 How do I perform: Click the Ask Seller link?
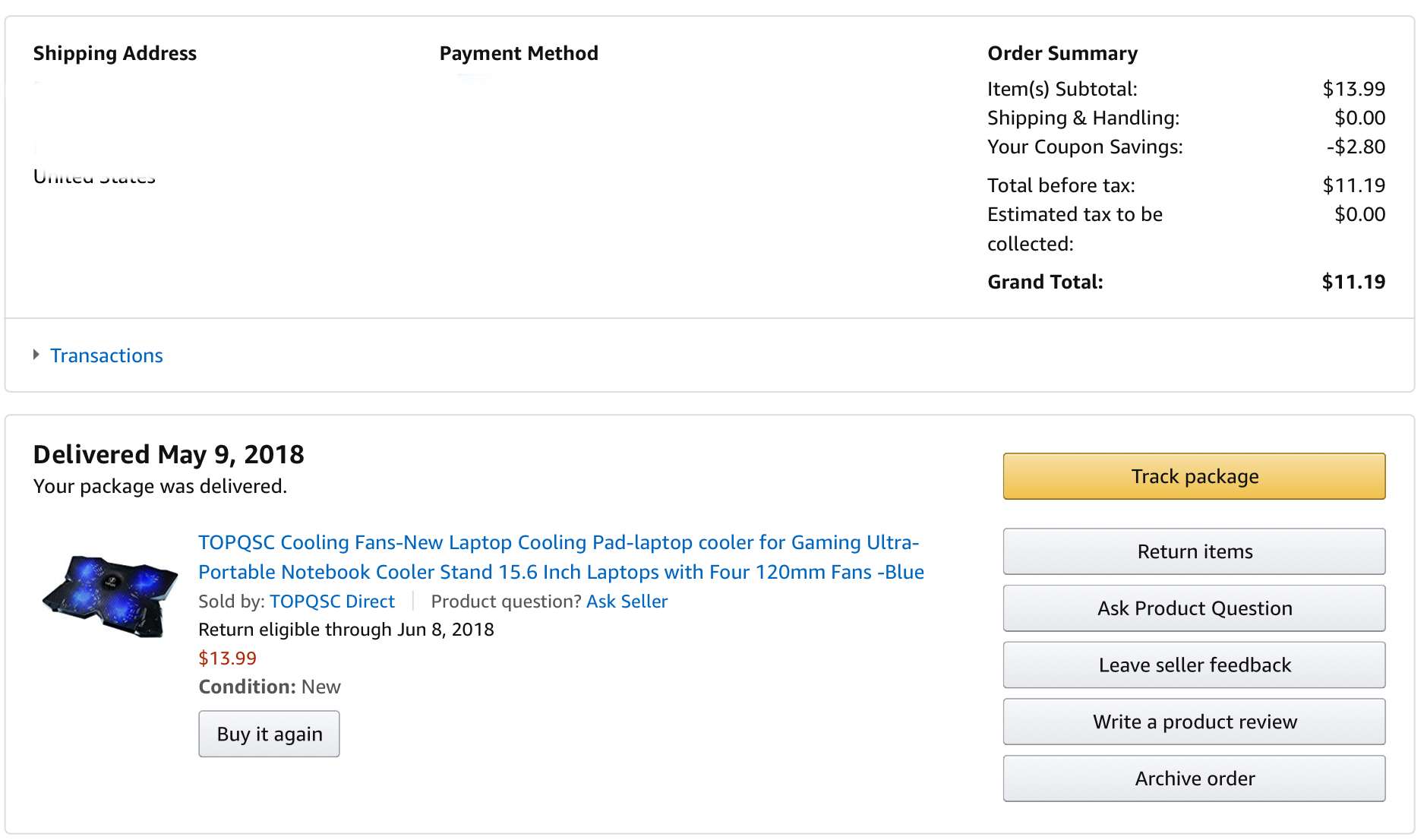coord(627,602)
